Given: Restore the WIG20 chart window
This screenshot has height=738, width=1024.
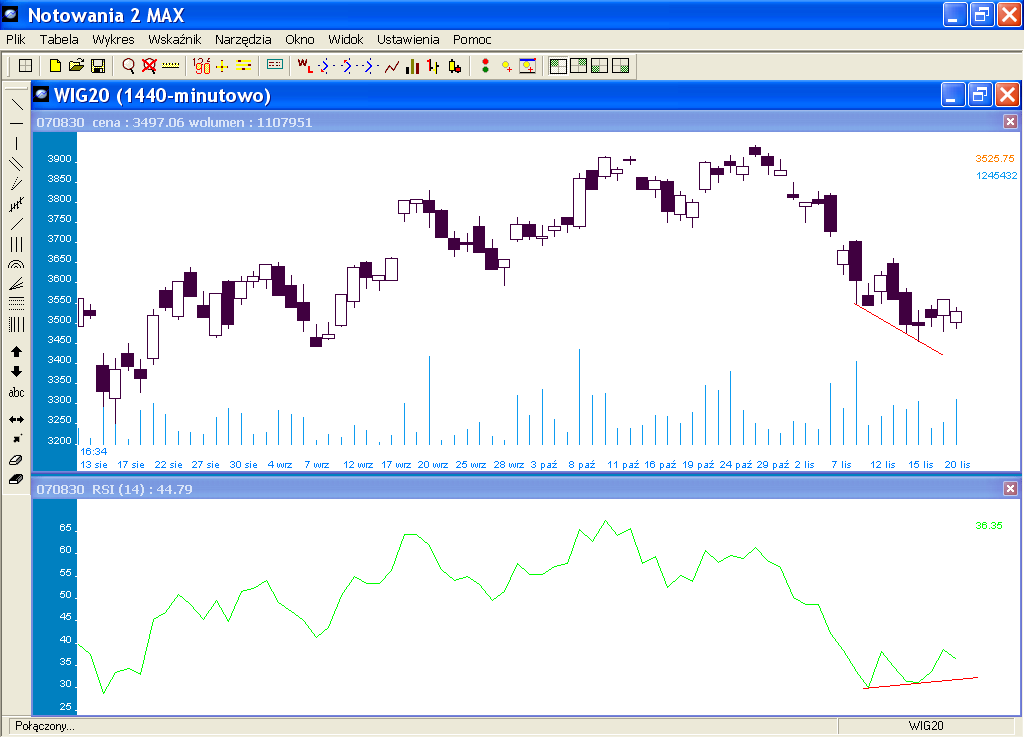Looking at the screenshot, I should pyautogui.click(x=980, y=95).
